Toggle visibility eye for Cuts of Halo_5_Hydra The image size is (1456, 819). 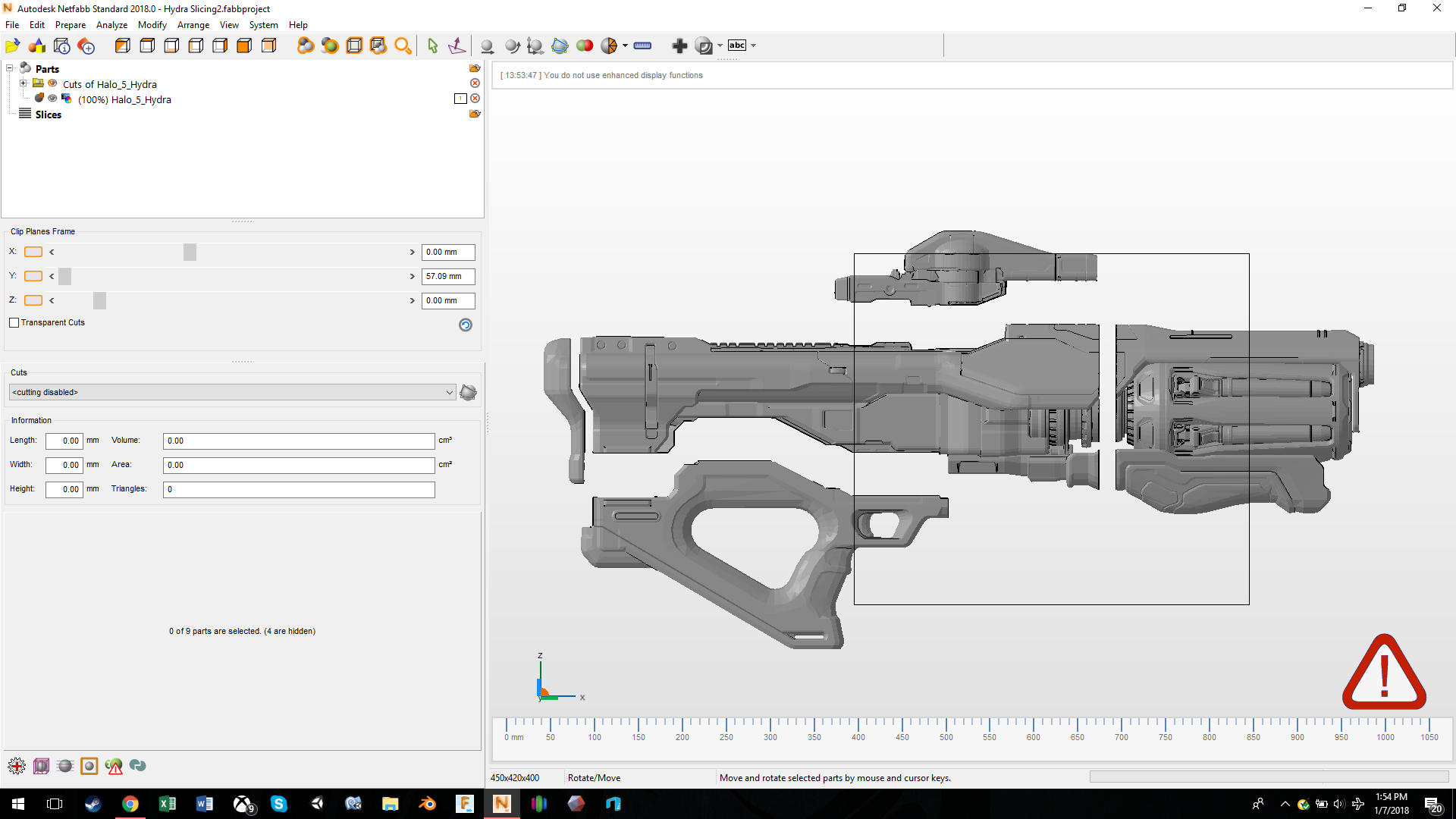tap(52, 83)
